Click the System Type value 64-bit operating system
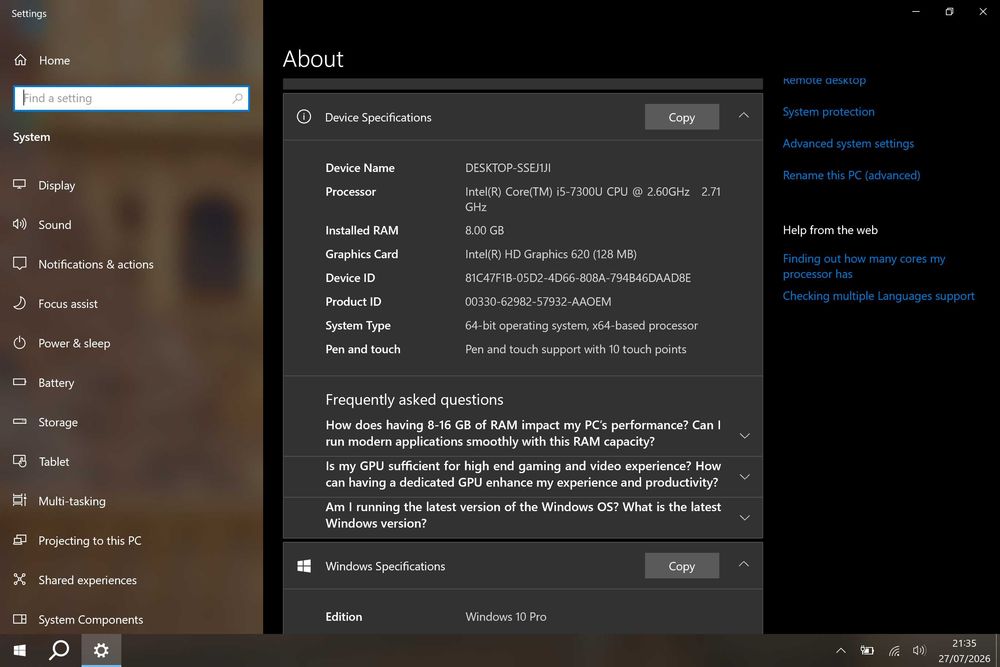The height and width of the screenshot is (667, 1000). click(581, 325)
